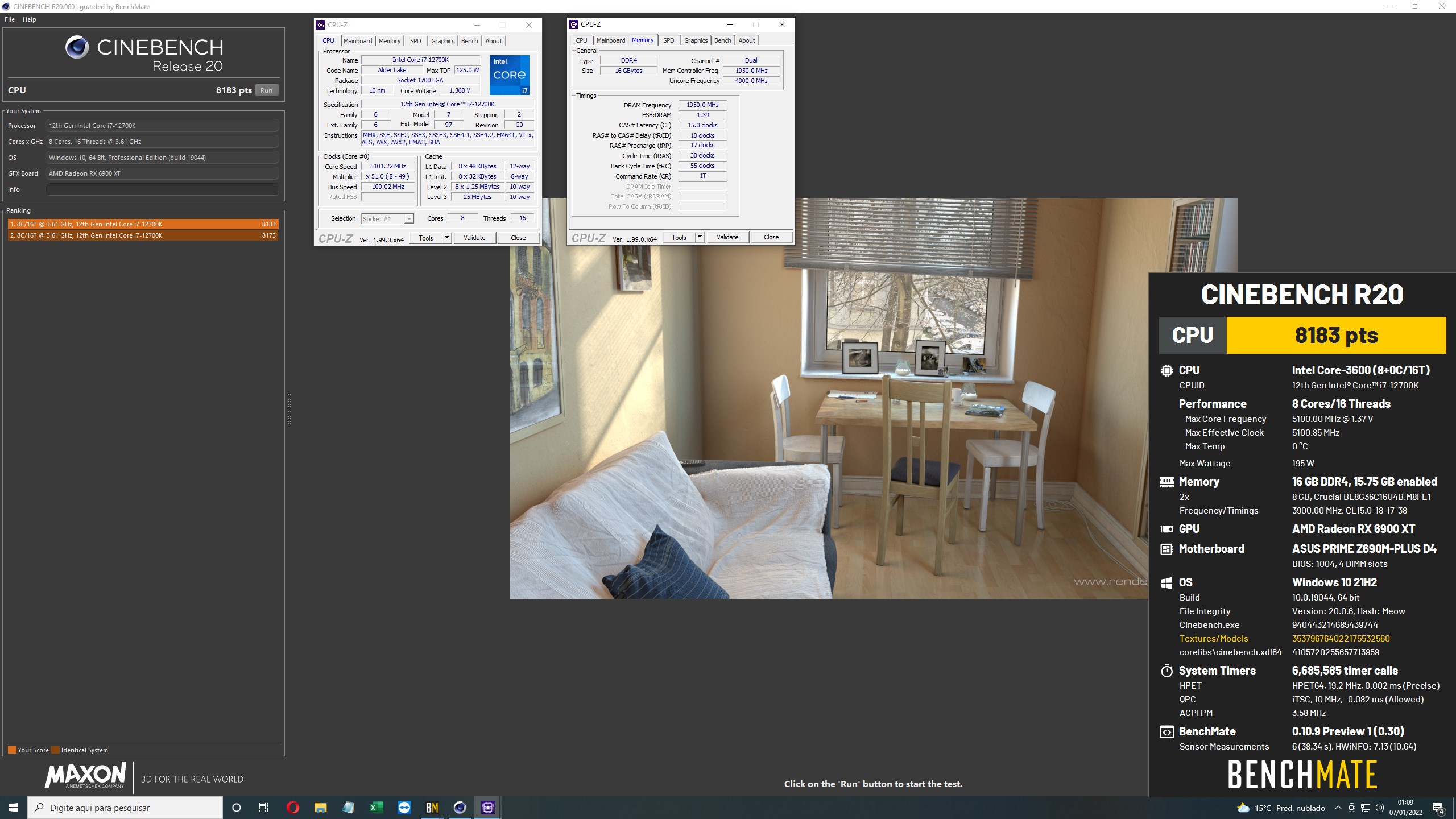Click Memory icon in BenchMate panel

[x=1167, y=482]
